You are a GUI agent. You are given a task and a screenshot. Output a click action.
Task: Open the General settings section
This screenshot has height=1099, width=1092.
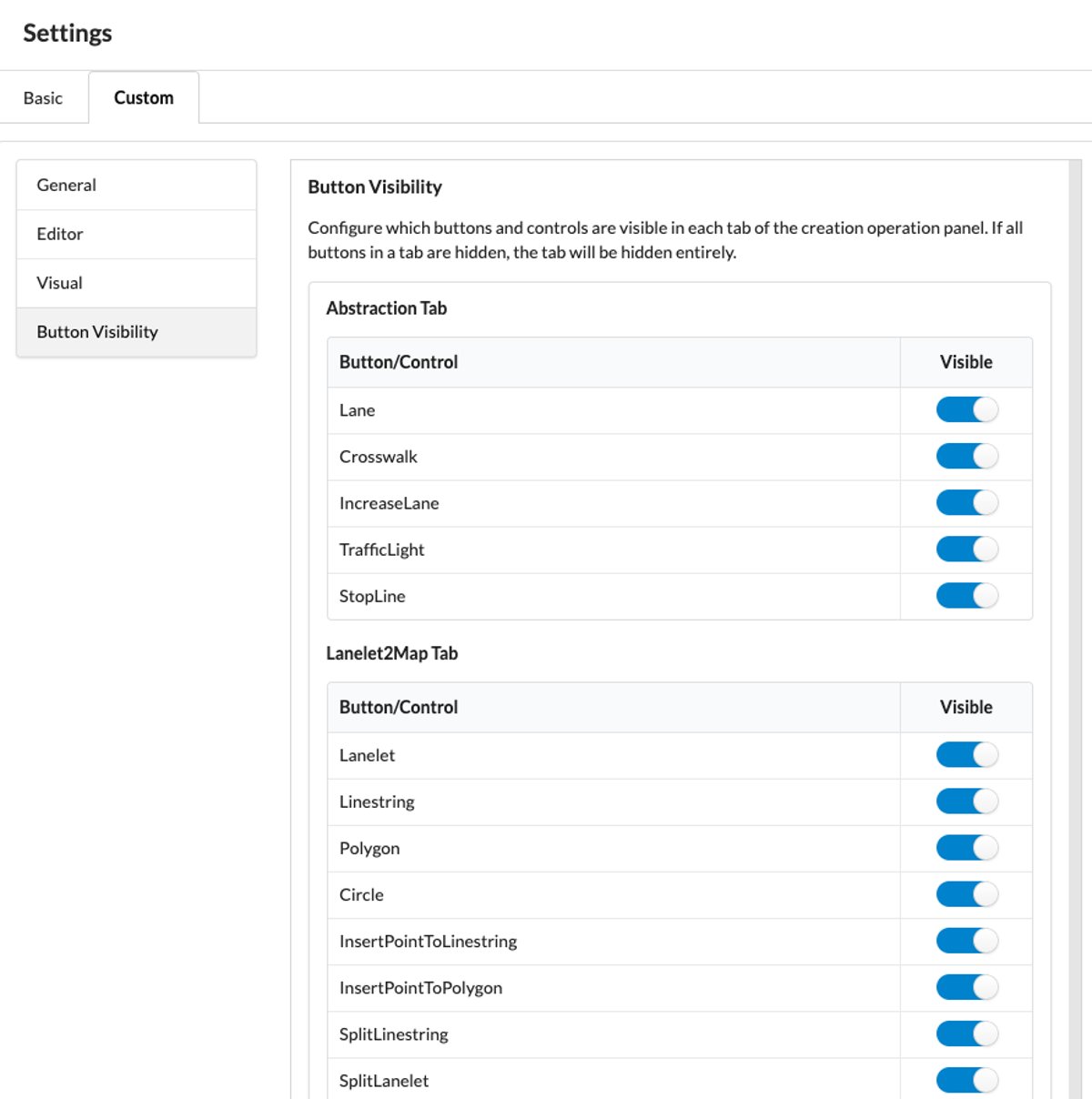point(136,185)
